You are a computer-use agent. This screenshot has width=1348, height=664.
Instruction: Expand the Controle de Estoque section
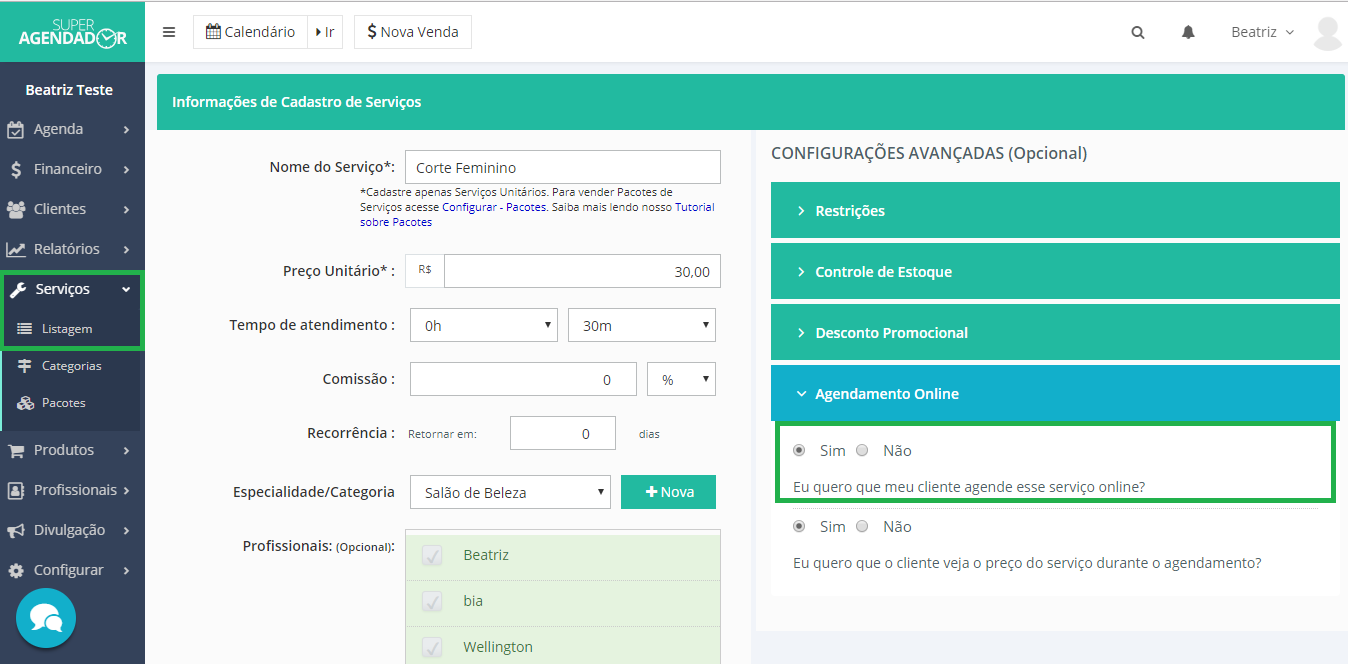point(1054,272)
